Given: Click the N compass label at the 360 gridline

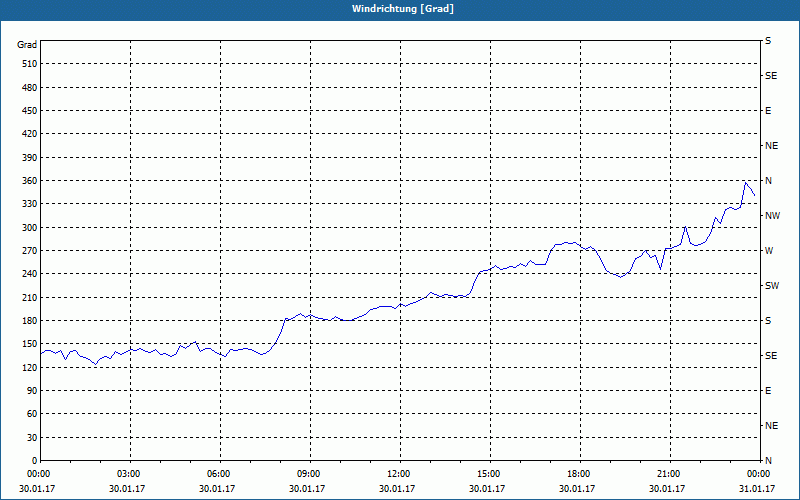Looking at the screenshot, I should click(768, 181).
